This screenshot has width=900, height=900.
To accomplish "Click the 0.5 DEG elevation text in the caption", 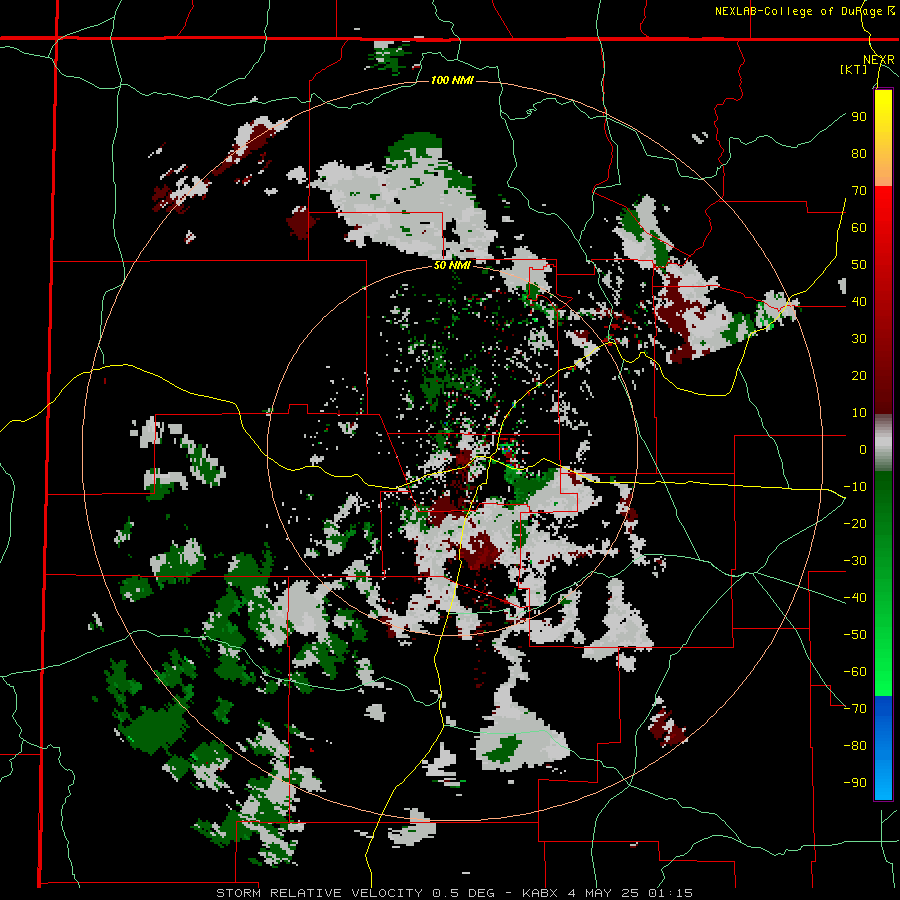I will tap(465, 893).
